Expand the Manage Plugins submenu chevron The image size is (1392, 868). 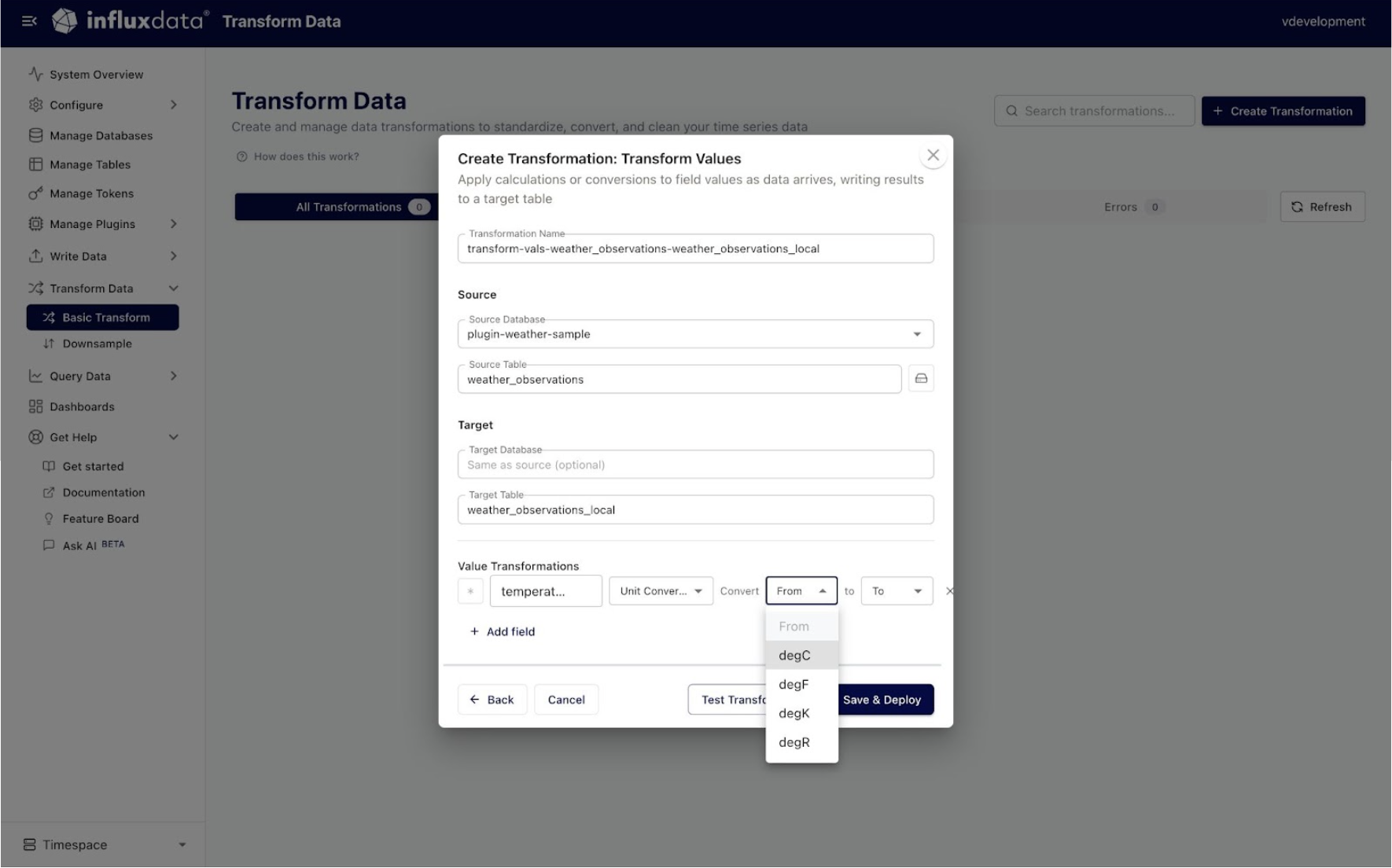tap(174, 224)
